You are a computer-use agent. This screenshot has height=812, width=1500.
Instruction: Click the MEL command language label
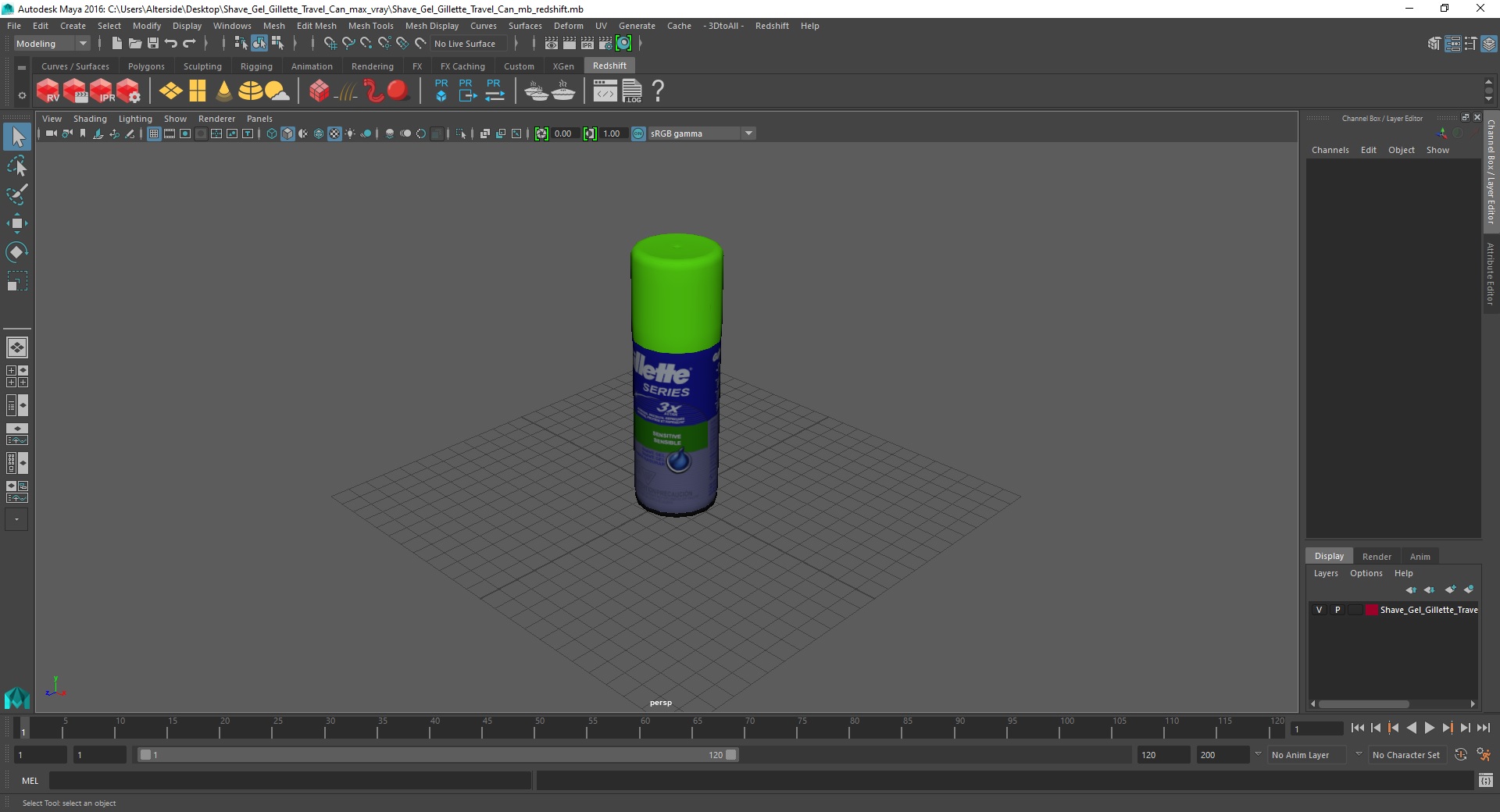coord(30,781)
